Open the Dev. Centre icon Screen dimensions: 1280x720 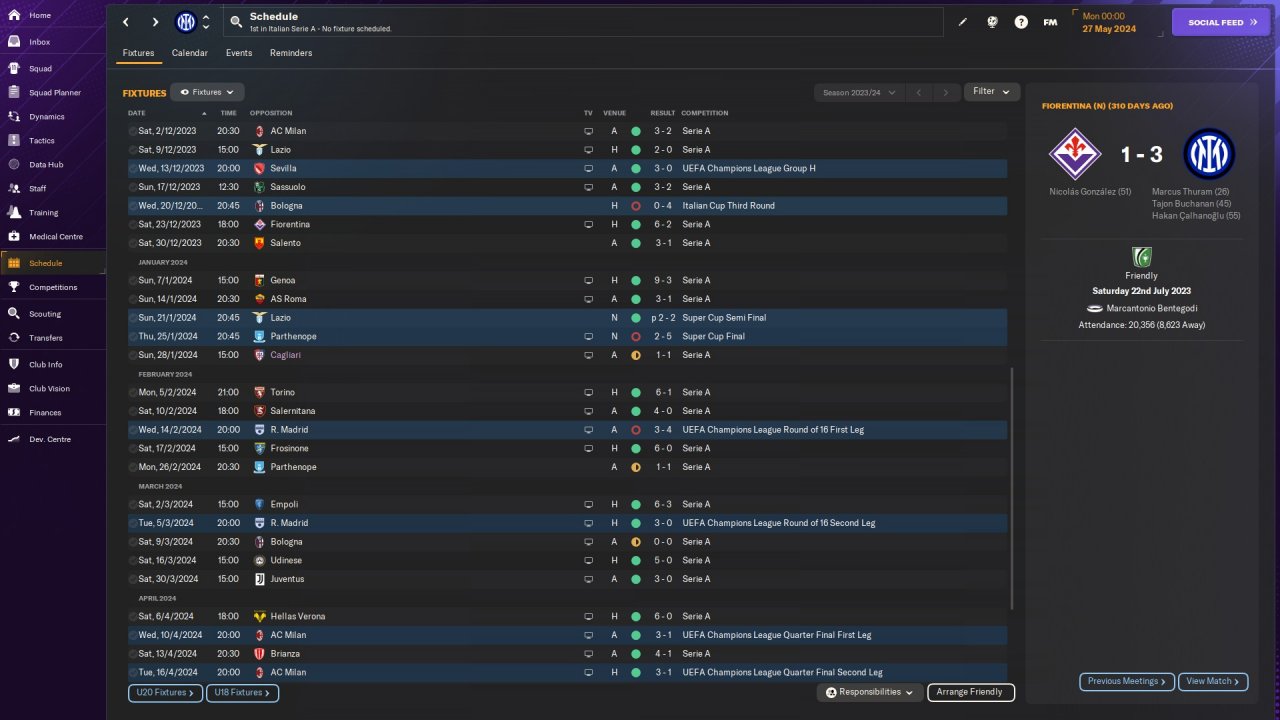14,439
